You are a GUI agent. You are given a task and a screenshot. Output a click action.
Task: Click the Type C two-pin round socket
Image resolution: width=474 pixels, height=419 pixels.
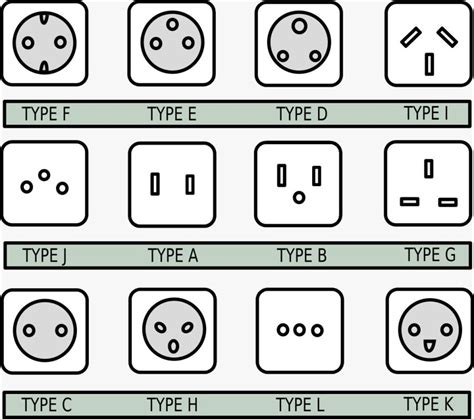click(x=45, y=331)
